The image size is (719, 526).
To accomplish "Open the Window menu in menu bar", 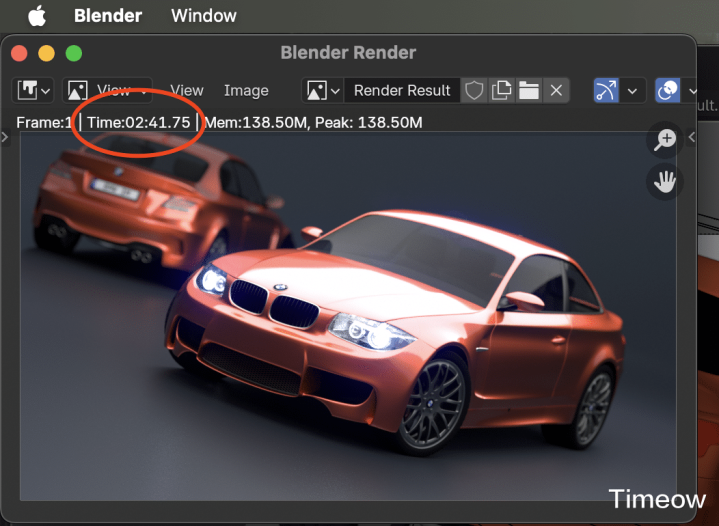I will pos(204,16).
